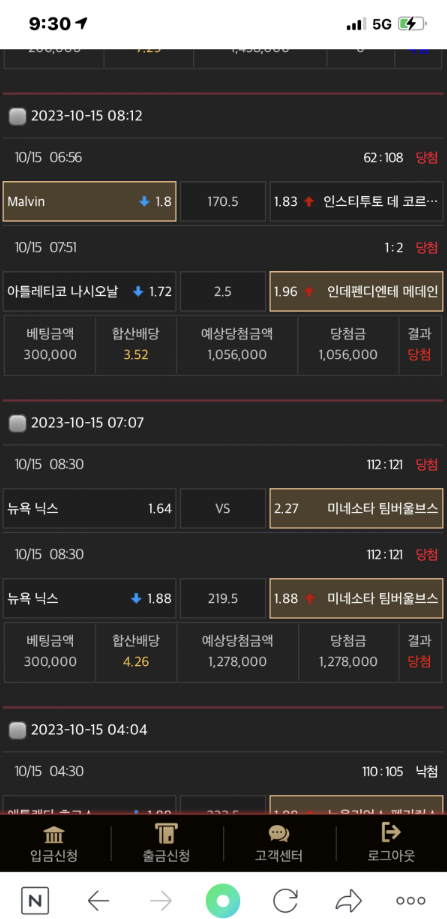The height and width of the screenshot is (919, 447).
Task: Open the browser three-dot more menu
Action: coord(411,900)
